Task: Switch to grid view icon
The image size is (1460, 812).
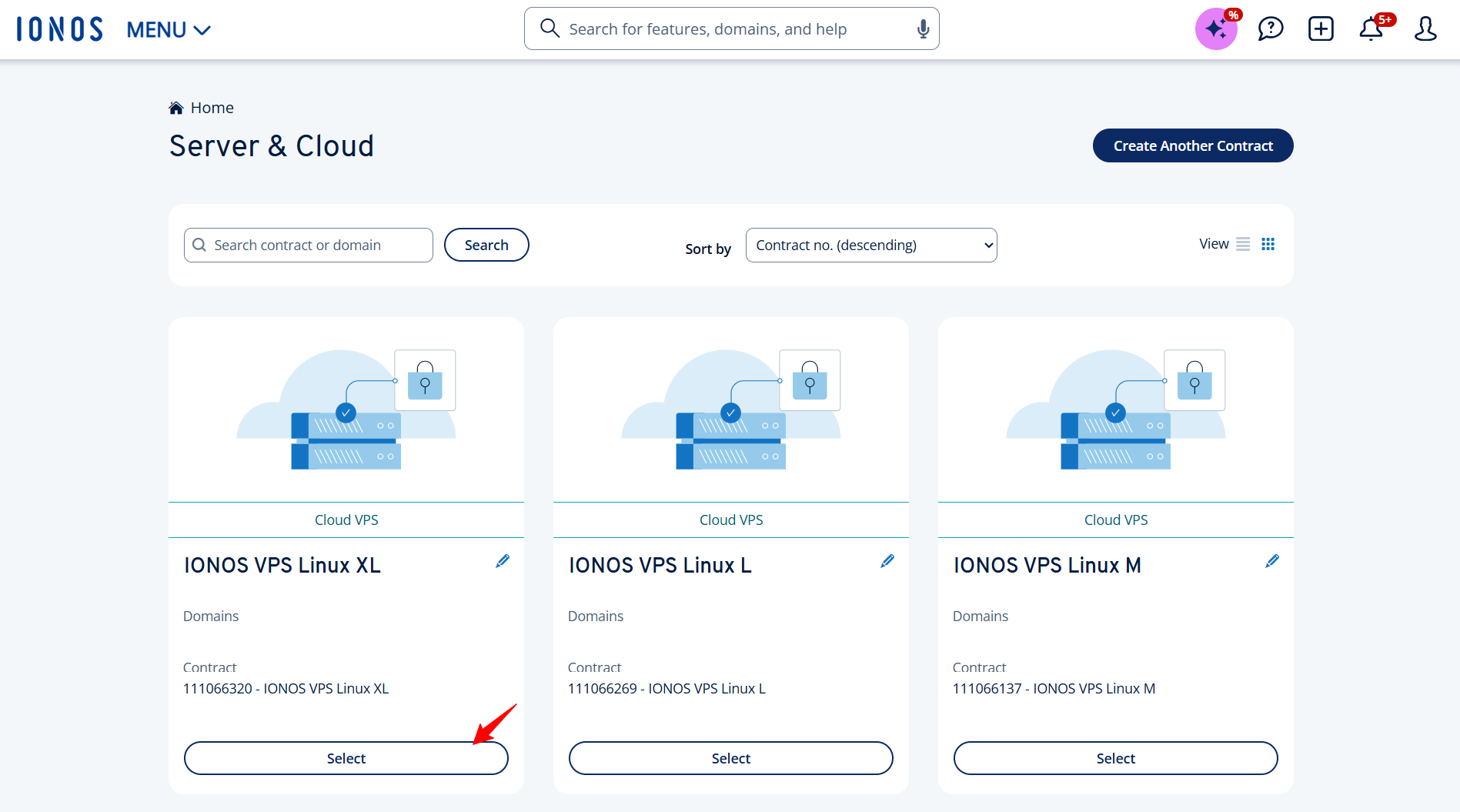Action: (1268, 244)
